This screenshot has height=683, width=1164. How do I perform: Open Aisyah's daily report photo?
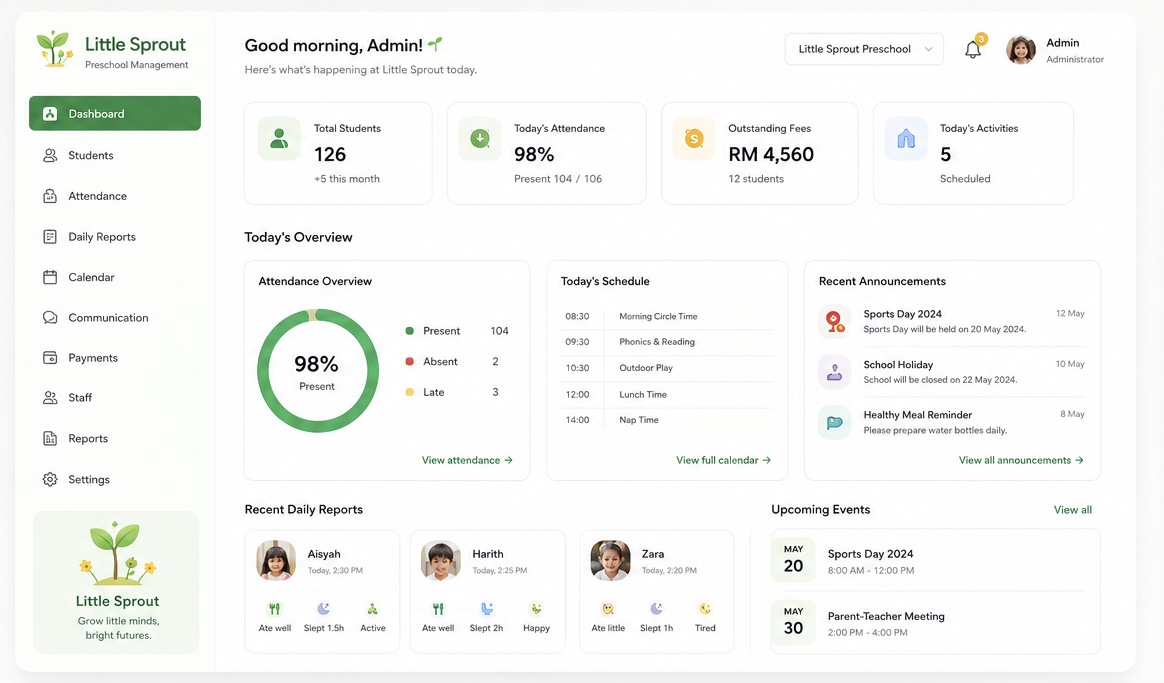[276, 561]
